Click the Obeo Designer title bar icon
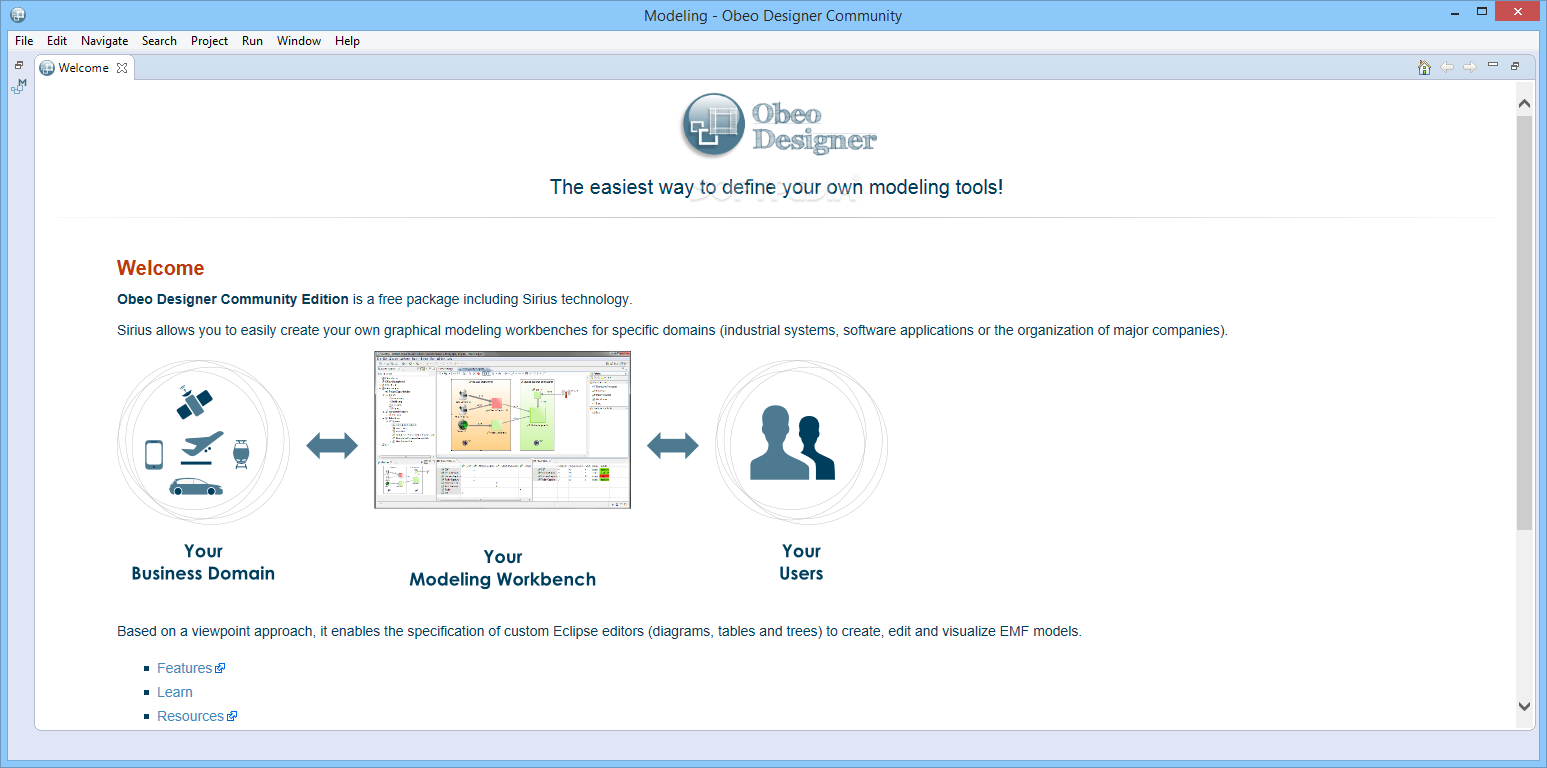 [x=17, y=15]
